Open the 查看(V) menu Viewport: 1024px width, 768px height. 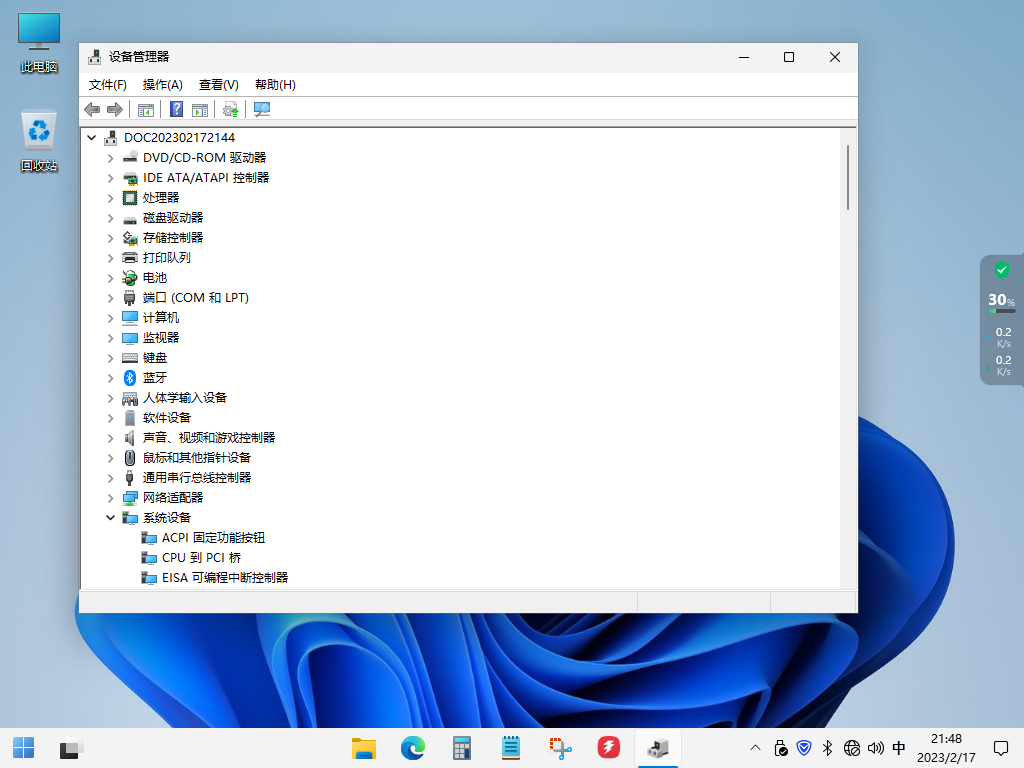[x=219, y=85]
